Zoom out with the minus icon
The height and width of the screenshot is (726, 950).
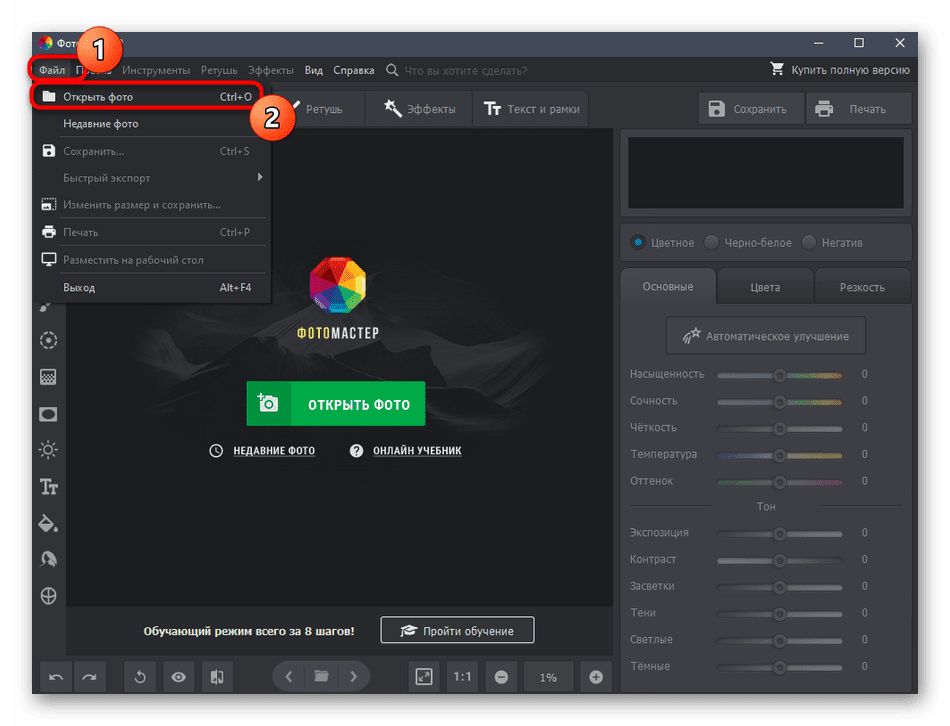pyautogui.click(x=501, y=677)
